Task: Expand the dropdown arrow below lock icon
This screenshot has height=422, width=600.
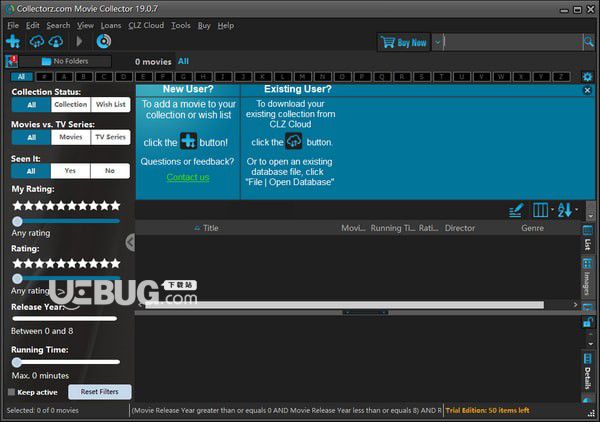Action: coord(590,344)
